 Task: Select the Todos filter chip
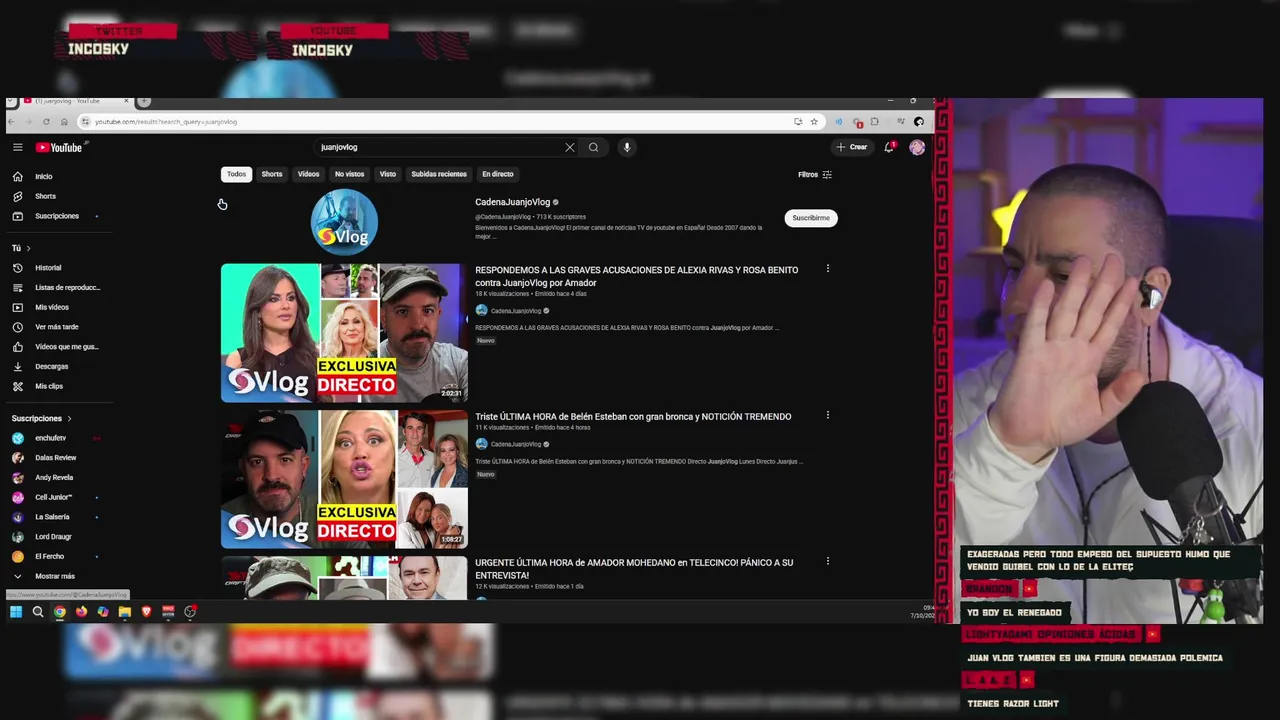tap(236, 174)
